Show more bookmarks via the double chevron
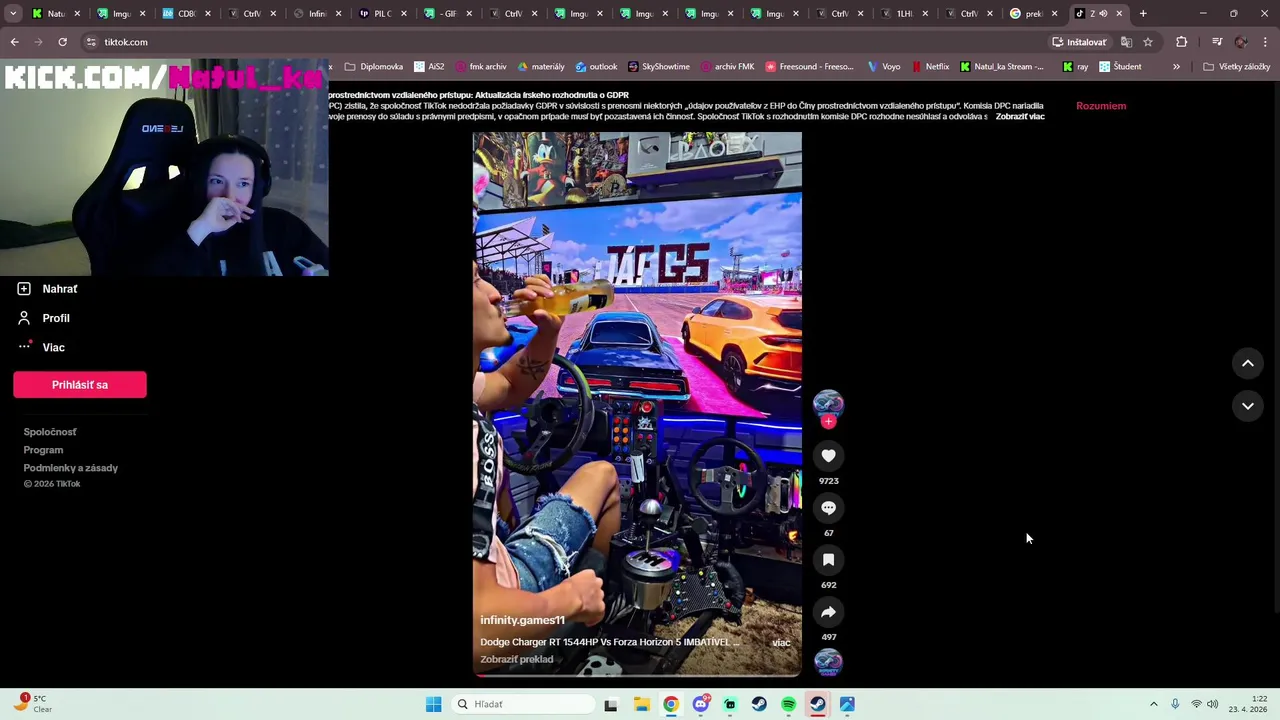 1176,67
